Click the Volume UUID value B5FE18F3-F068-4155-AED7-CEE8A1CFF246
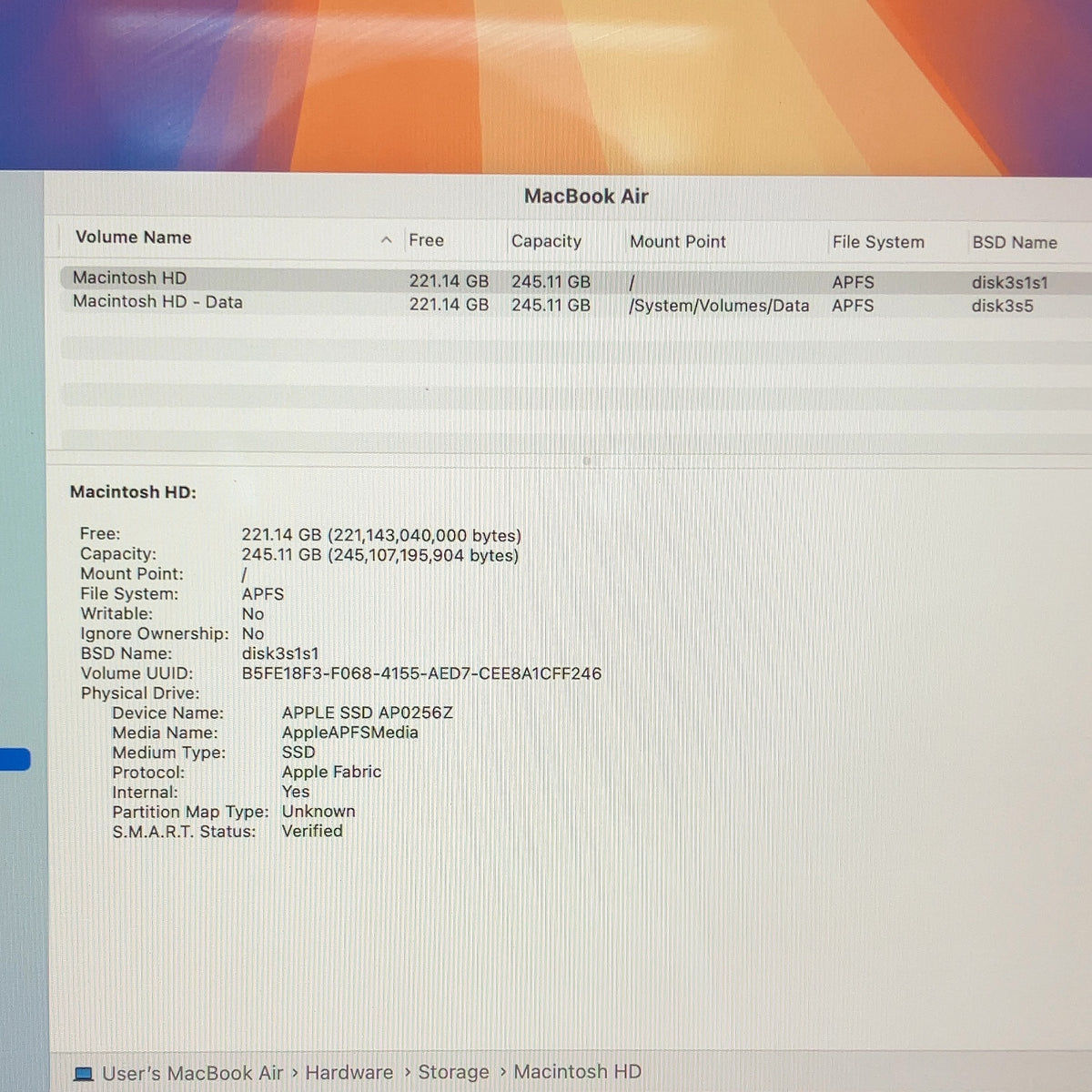 [x=421, y=673]
